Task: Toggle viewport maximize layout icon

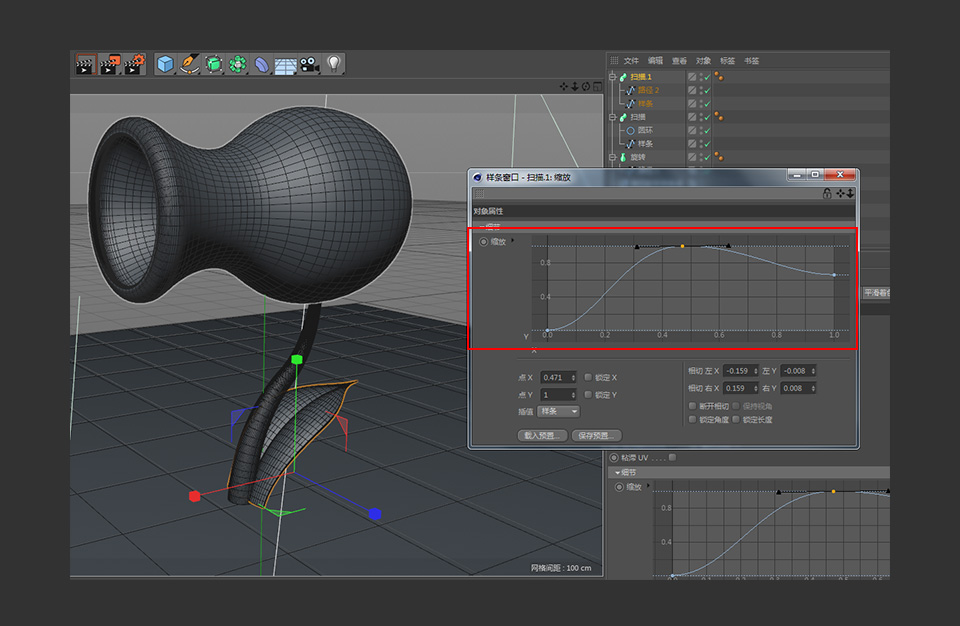Action: point(598,86)
